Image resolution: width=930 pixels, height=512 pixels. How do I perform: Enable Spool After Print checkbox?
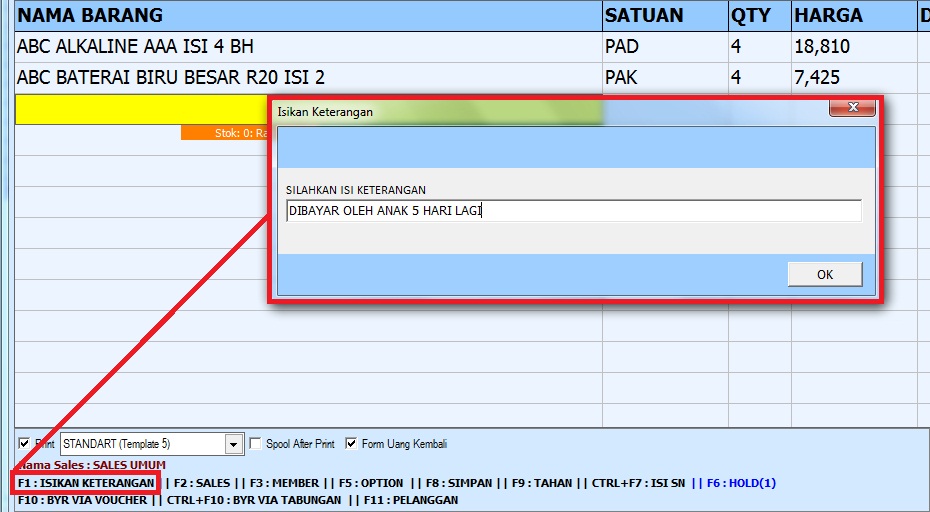(256, 444)
